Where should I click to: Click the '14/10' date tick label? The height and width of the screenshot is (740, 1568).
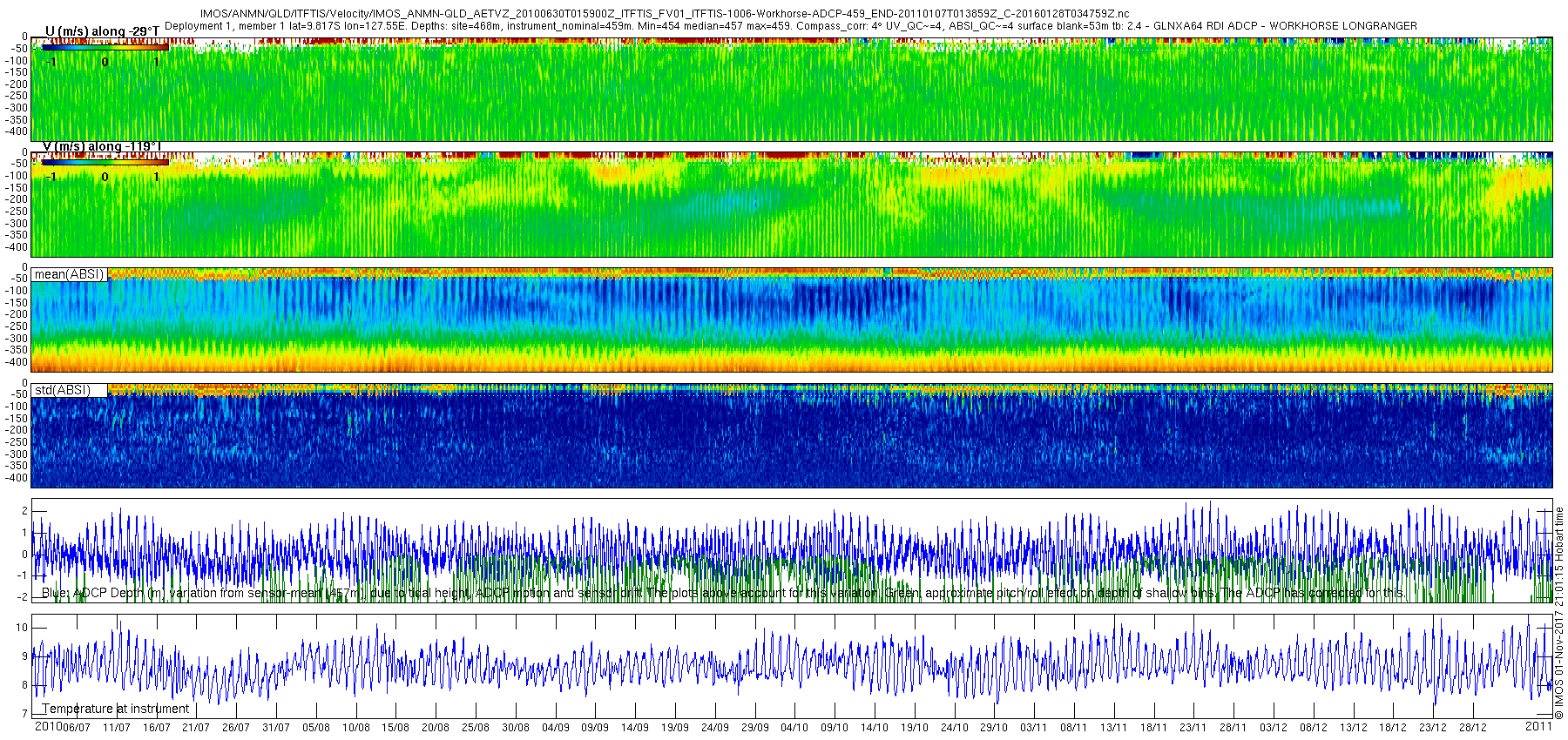point(875,728)
